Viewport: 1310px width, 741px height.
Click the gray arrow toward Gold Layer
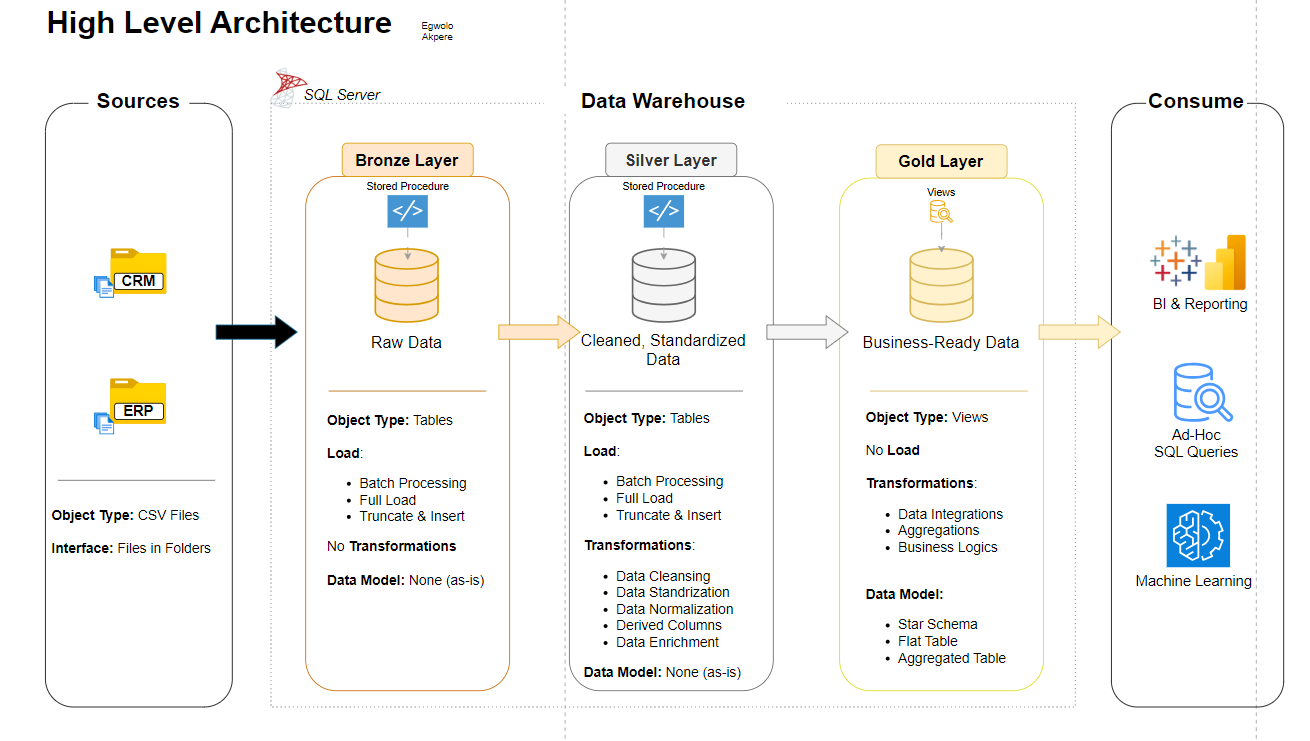(x=806, y=332)
